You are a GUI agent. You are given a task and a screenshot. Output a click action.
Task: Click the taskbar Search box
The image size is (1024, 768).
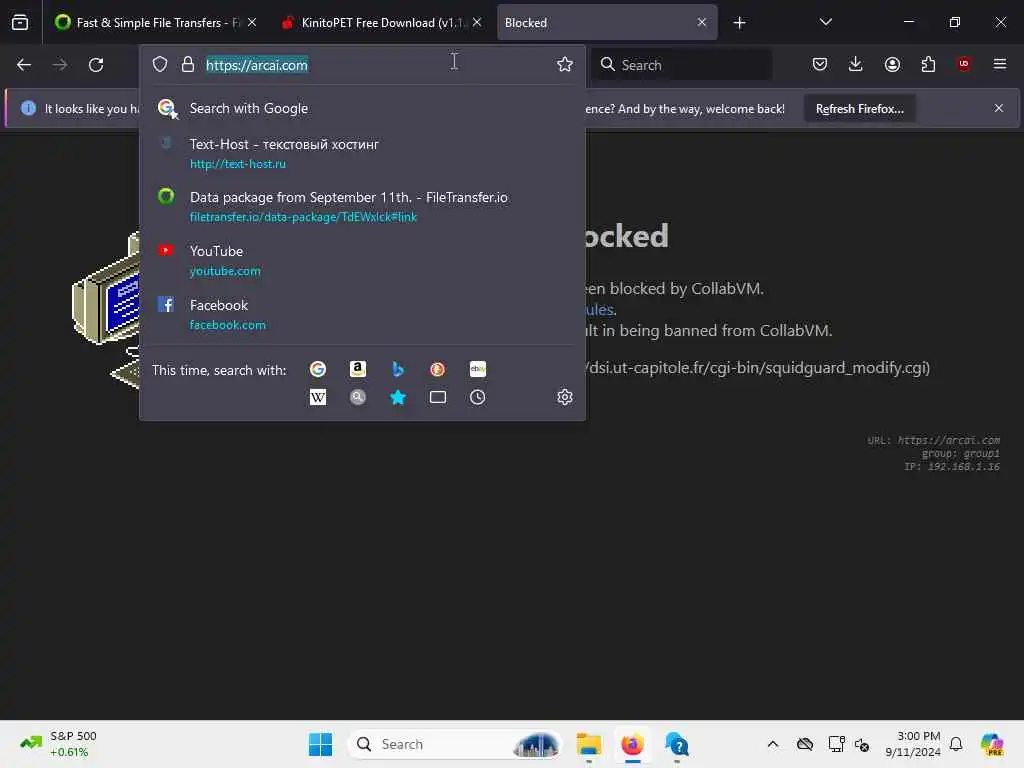pos(455,744)
